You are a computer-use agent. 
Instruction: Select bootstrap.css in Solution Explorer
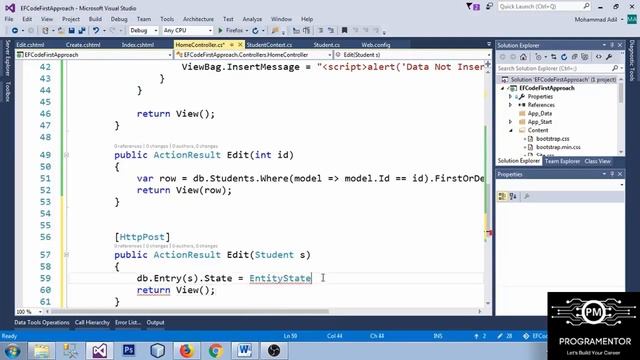553,139
